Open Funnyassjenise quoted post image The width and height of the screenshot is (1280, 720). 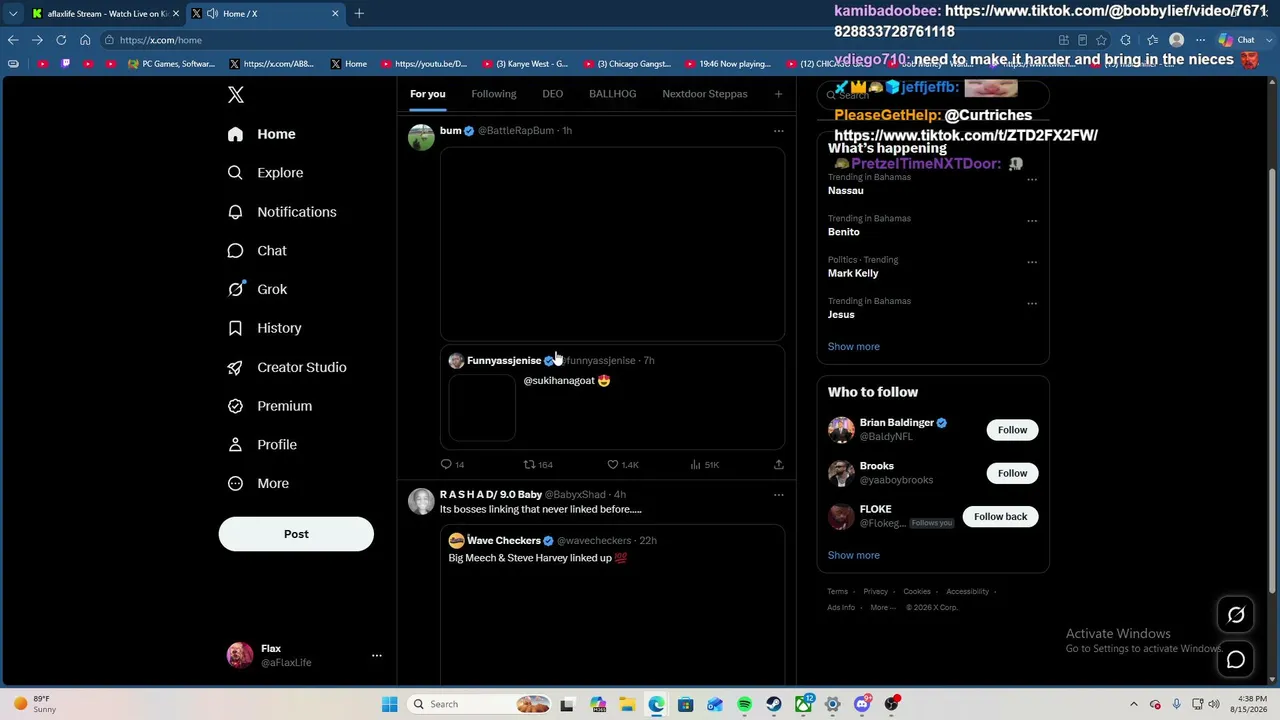[482, 407]
